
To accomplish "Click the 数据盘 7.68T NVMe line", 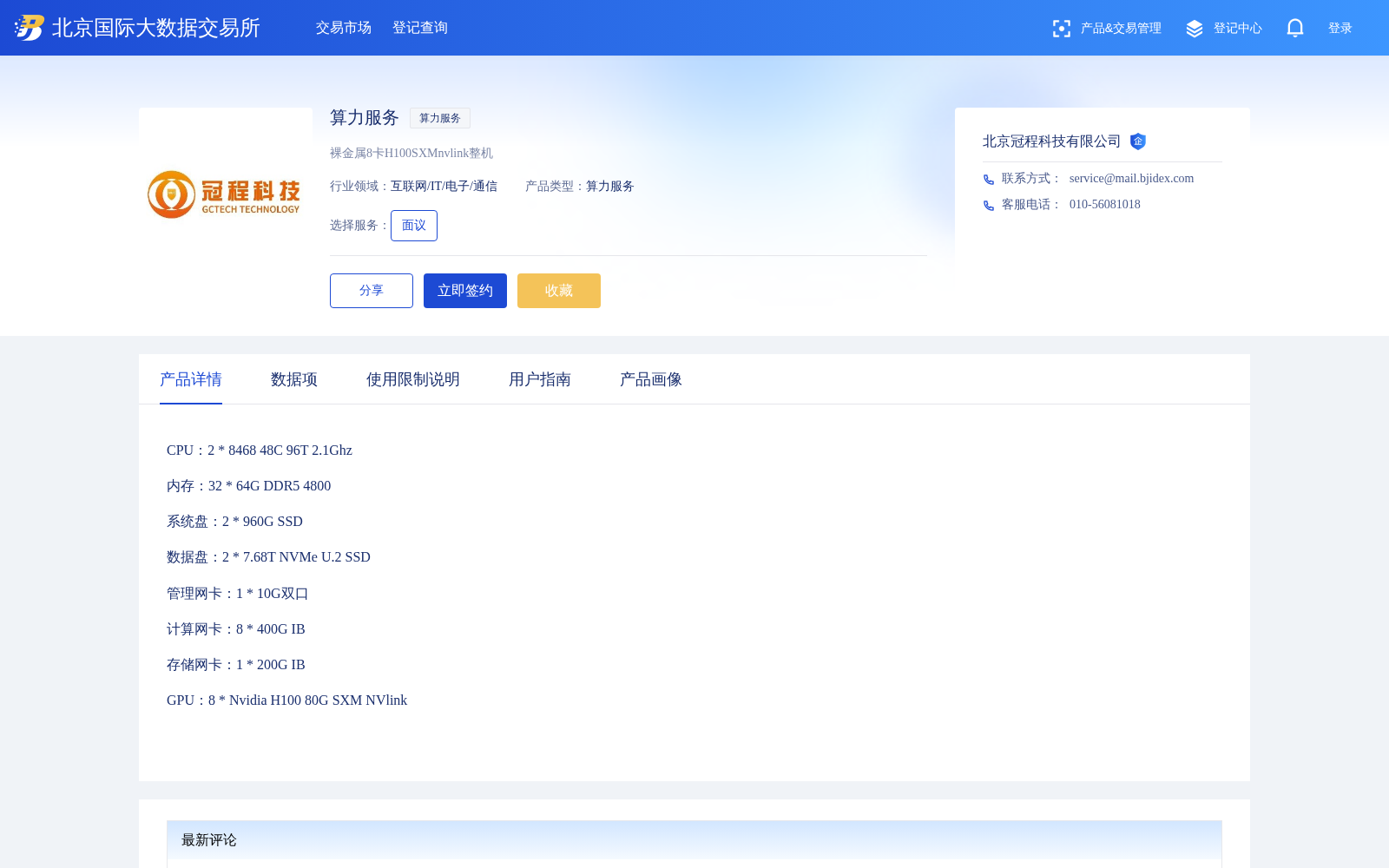I will tap(268, 557).
